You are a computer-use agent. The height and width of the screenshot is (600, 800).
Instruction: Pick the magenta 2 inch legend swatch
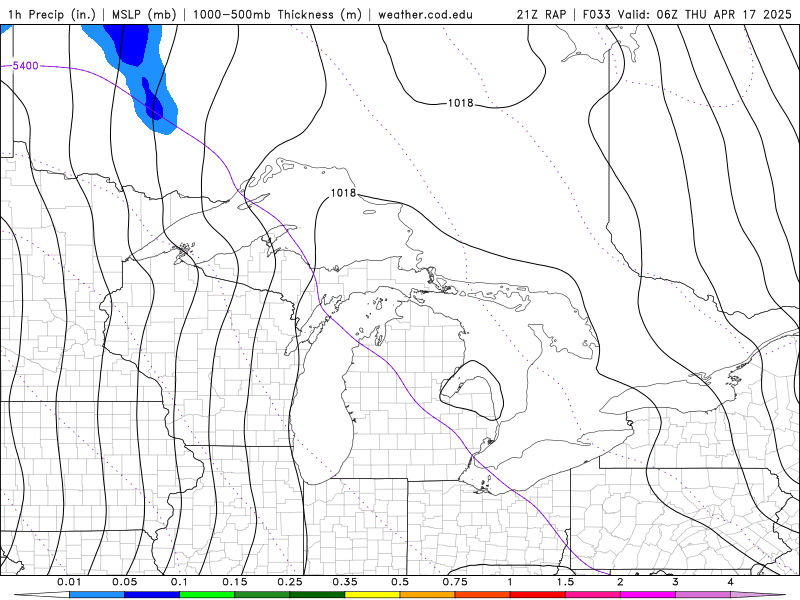pos(648,595)
